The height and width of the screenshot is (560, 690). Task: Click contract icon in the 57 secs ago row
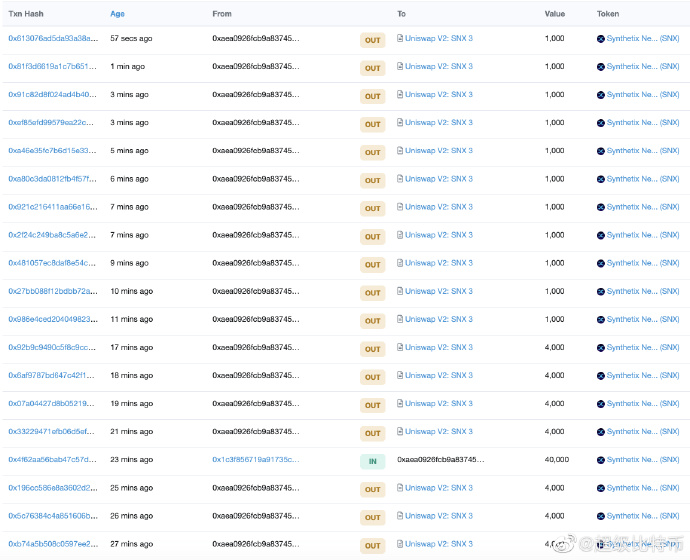[400, 38]
